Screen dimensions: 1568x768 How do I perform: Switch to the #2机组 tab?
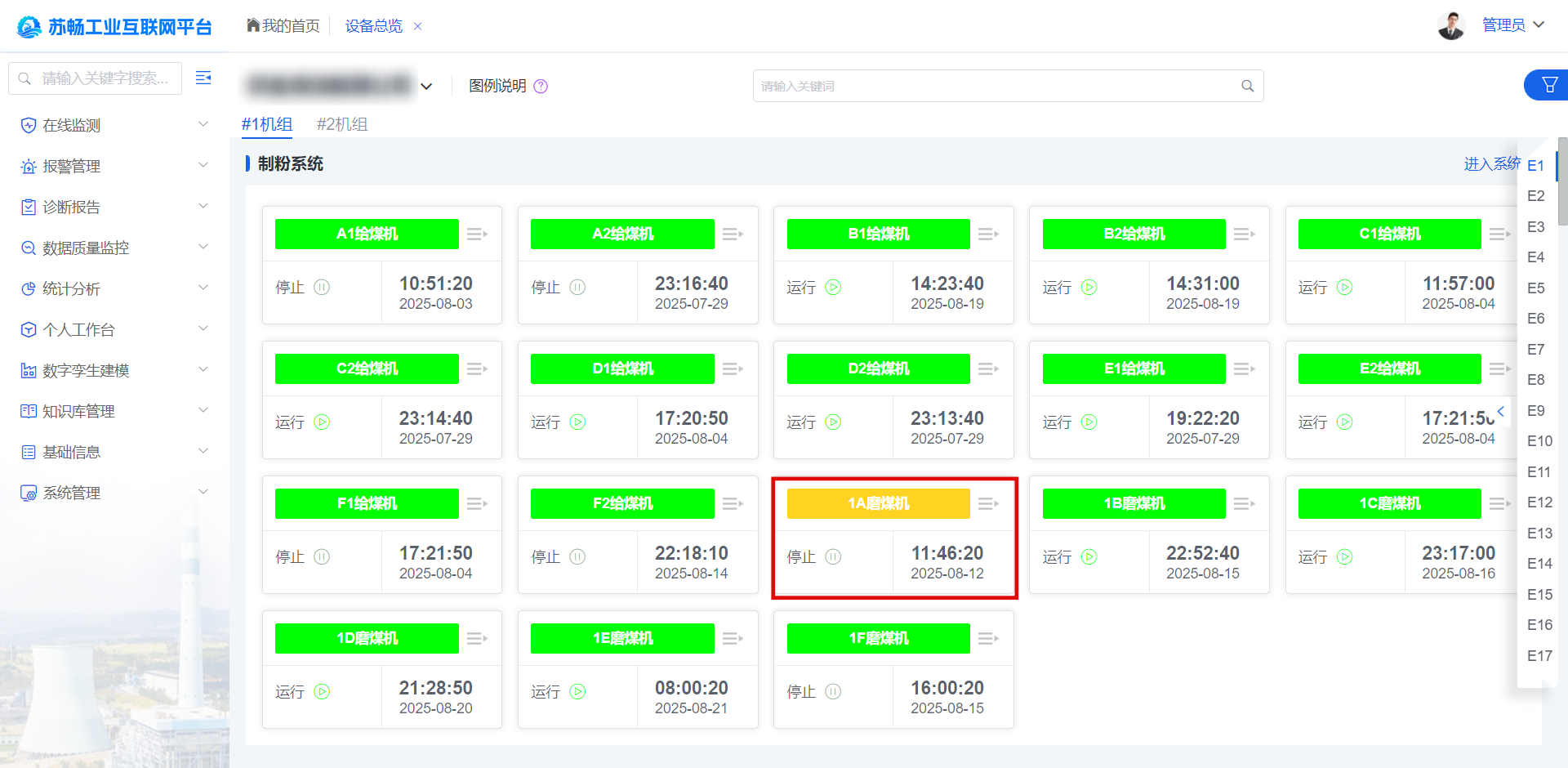coord(342,124)
